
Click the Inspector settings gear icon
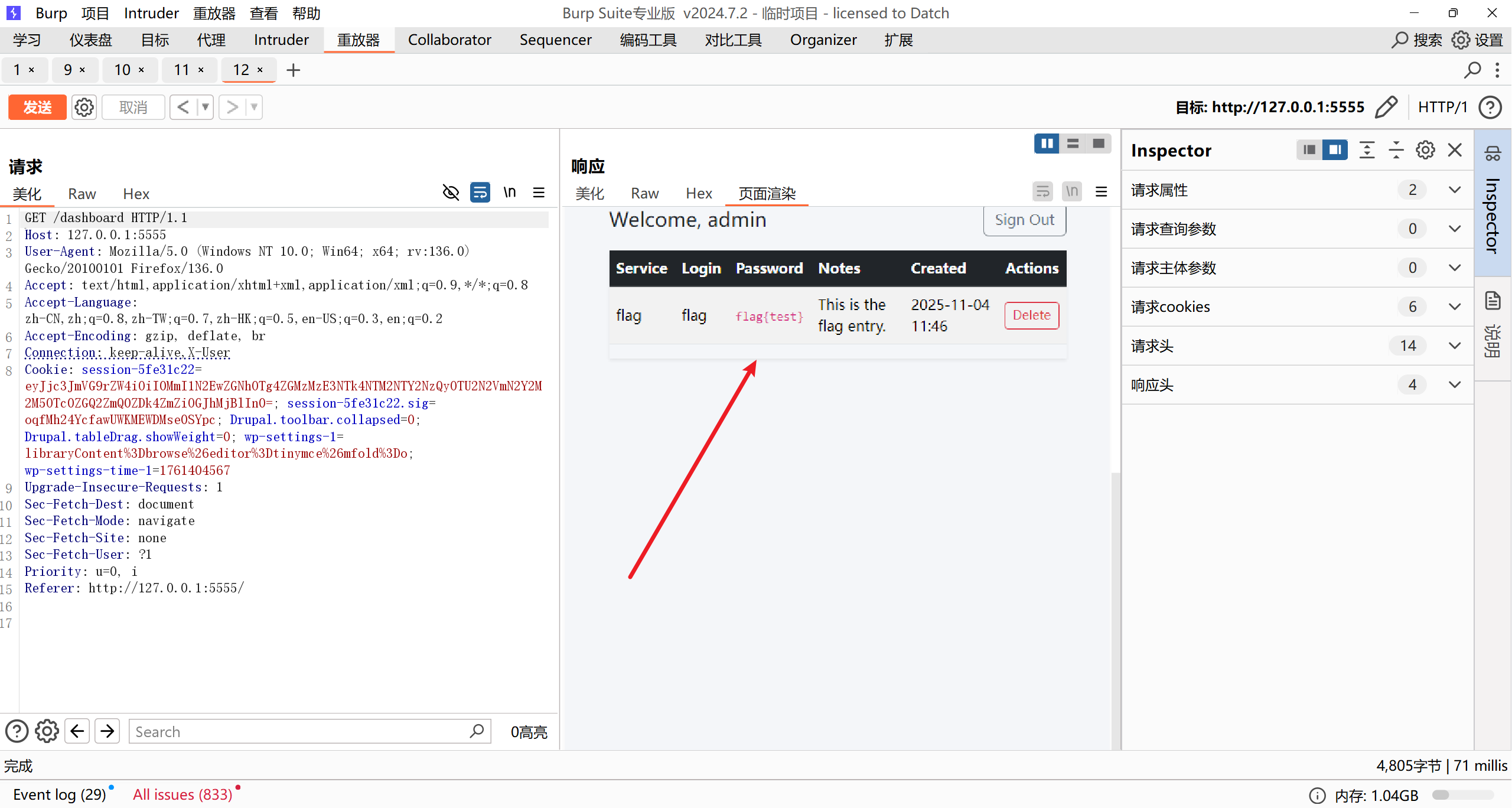[x=1425, y=150]
